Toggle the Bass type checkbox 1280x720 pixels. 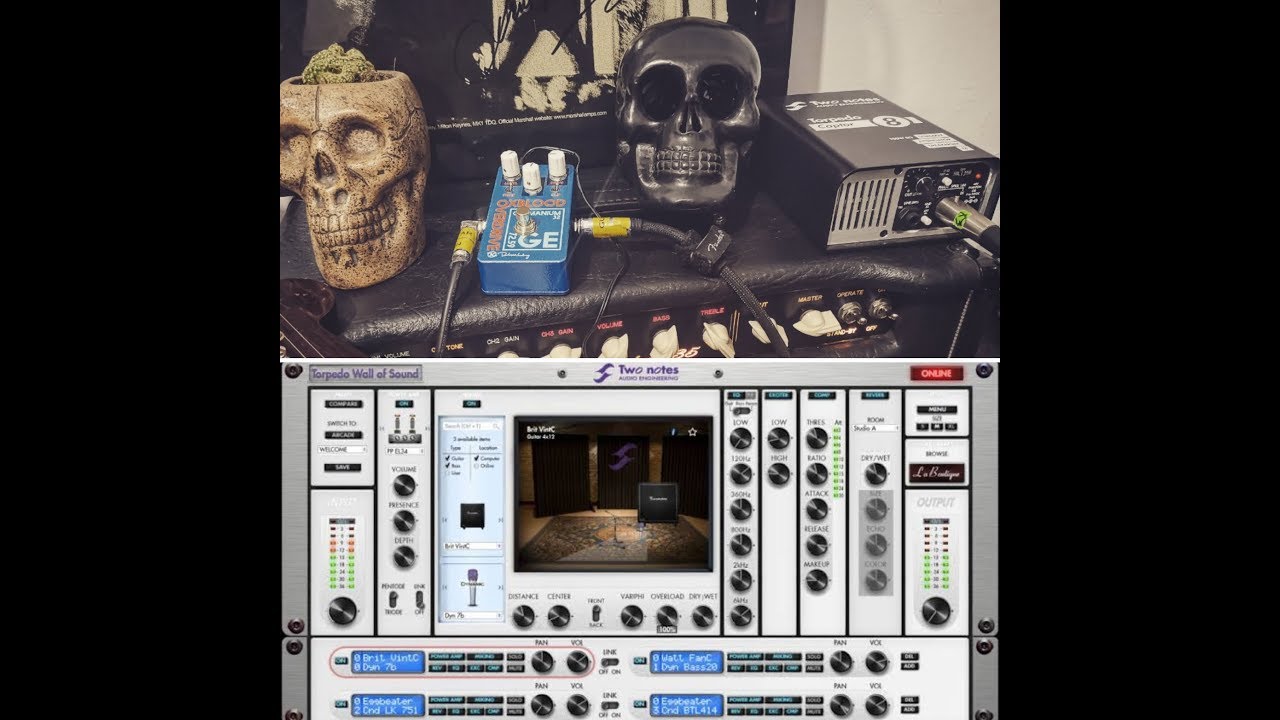point(445,465)
